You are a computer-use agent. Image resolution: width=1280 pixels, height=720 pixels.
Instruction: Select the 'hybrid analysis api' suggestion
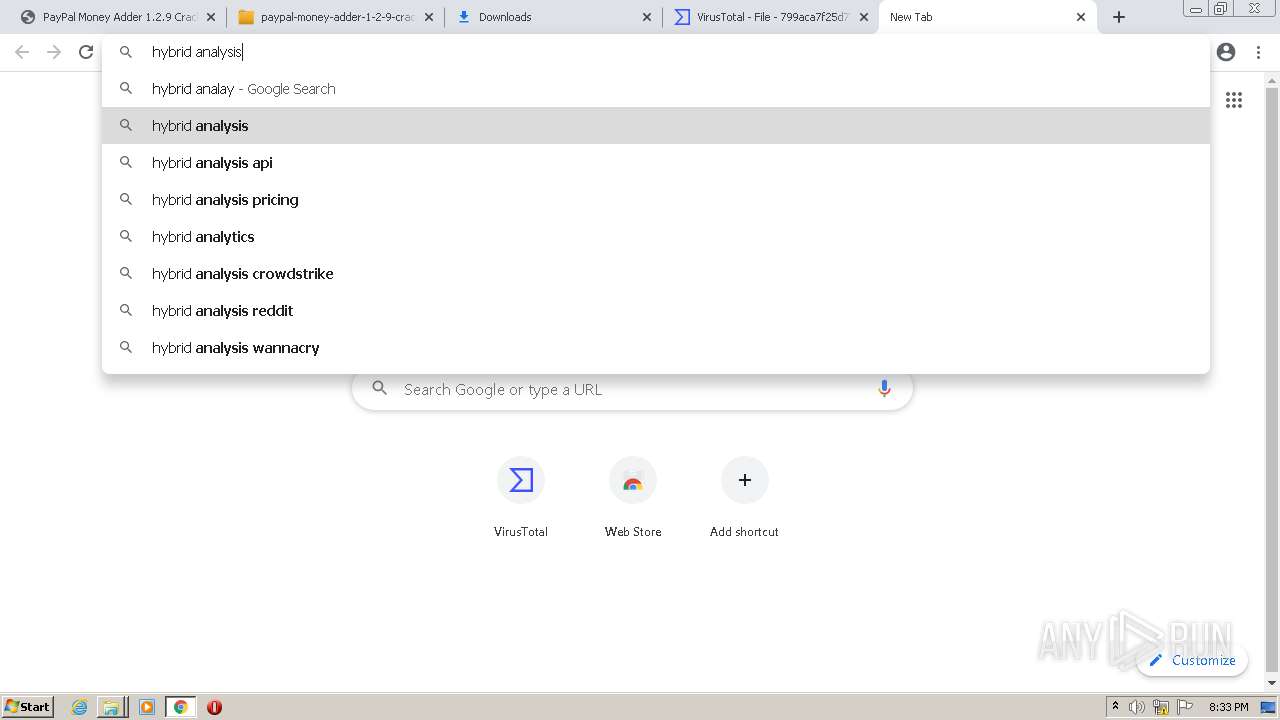[656, 163]
